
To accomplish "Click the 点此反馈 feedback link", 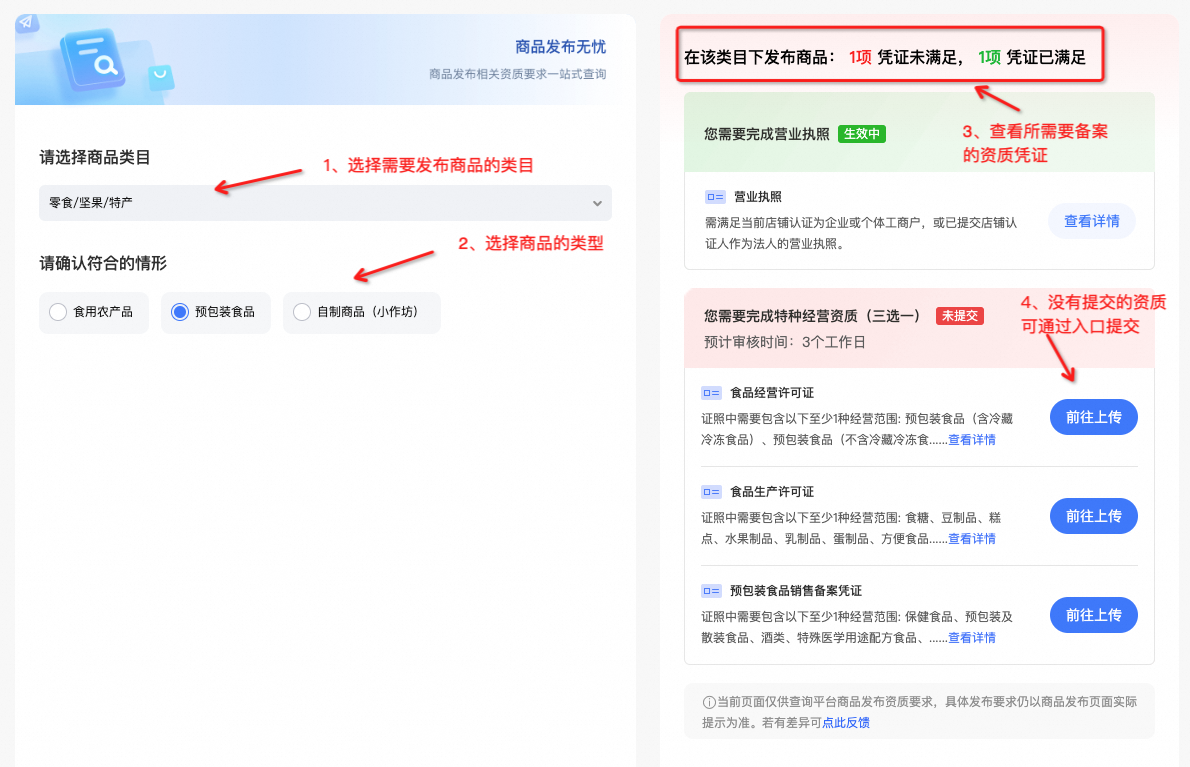I will [x=845, y=723].
